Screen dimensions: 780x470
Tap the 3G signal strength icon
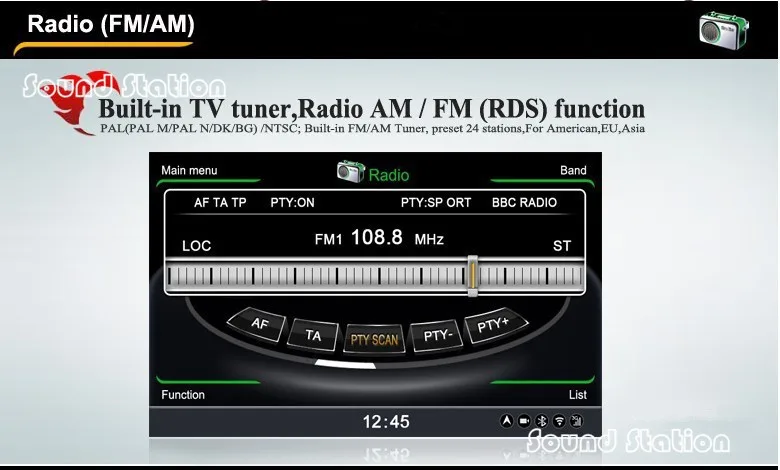pyautogui.click(x=577, y=421)
